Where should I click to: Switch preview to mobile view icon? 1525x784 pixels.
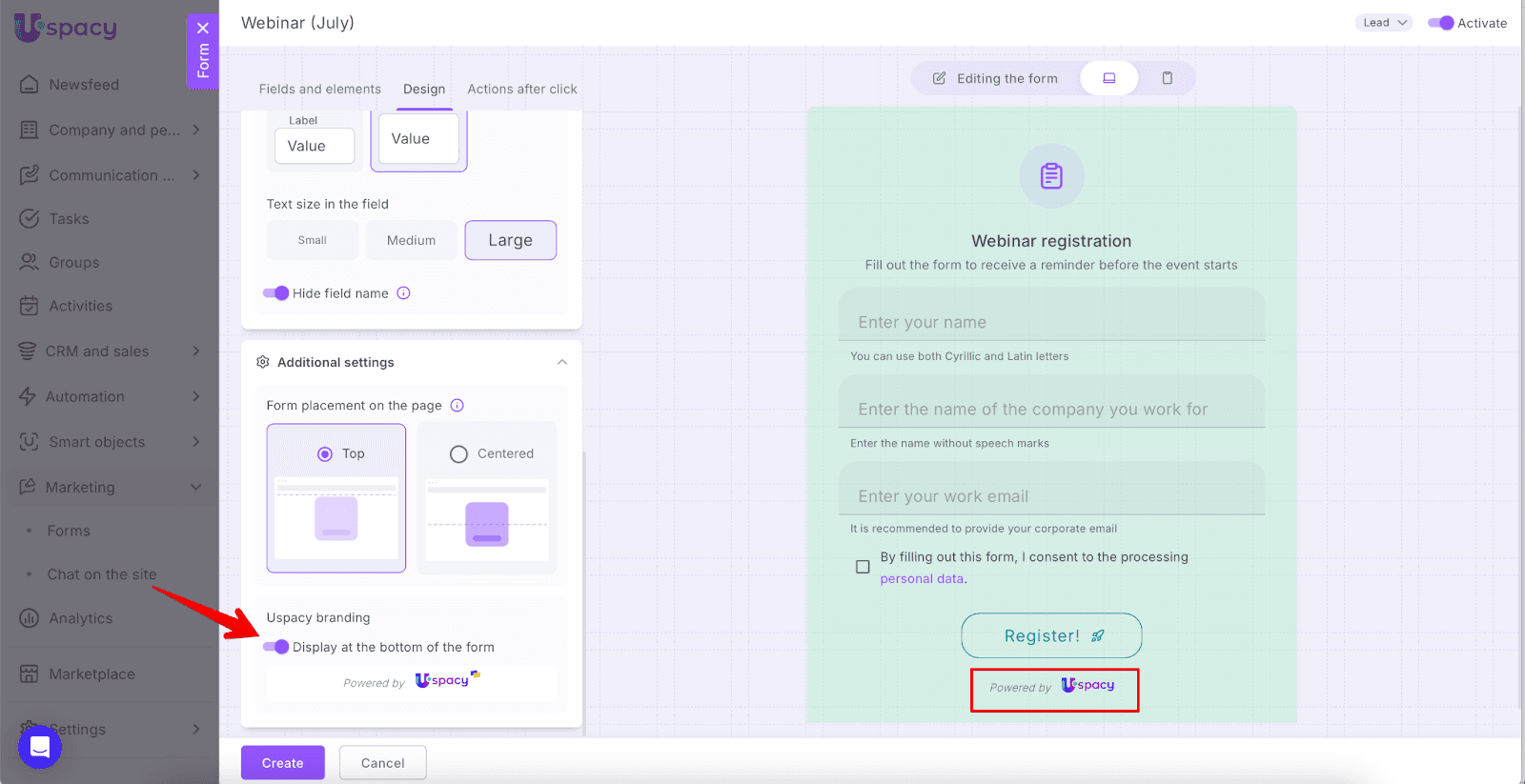point(1168,78)
